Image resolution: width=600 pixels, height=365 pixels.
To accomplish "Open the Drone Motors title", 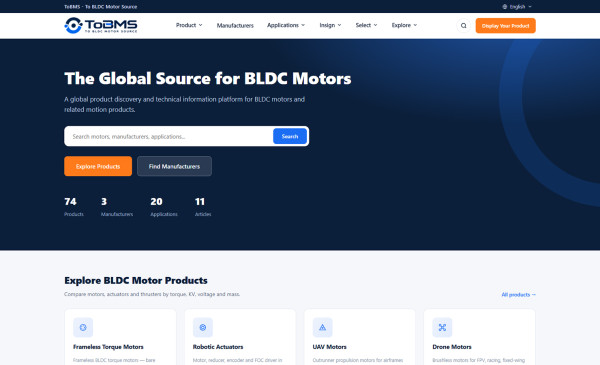I will coord(452,347).
